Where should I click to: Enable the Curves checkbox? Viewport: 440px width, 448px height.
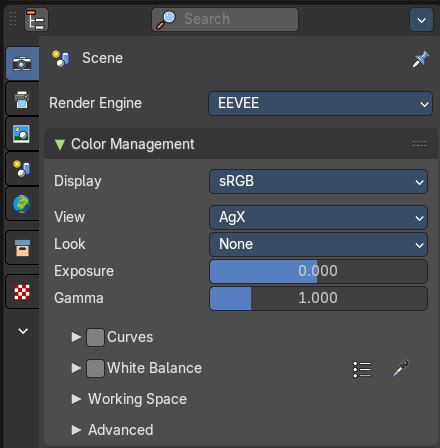pos(95,337)
